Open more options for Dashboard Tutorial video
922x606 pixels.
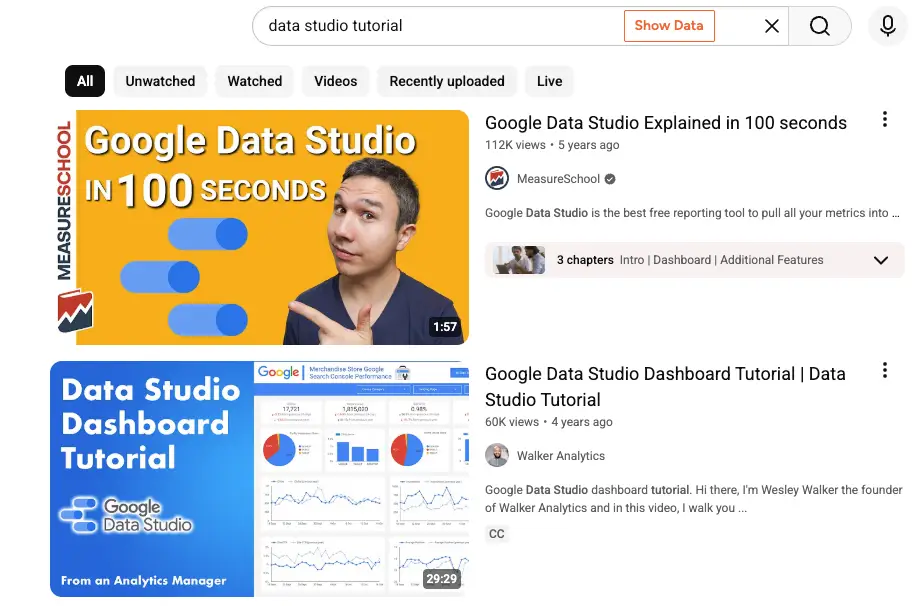click(x=884, y=371)
